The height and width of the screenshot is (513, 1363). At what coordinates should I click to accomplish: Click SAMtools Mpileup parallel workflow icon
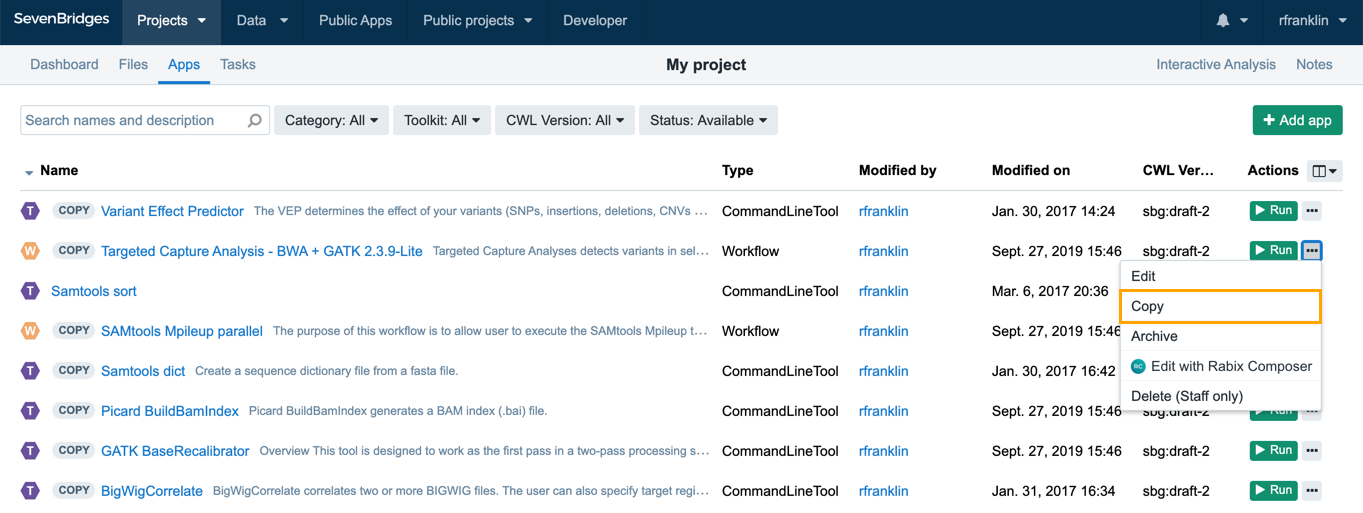coord(30,331)
